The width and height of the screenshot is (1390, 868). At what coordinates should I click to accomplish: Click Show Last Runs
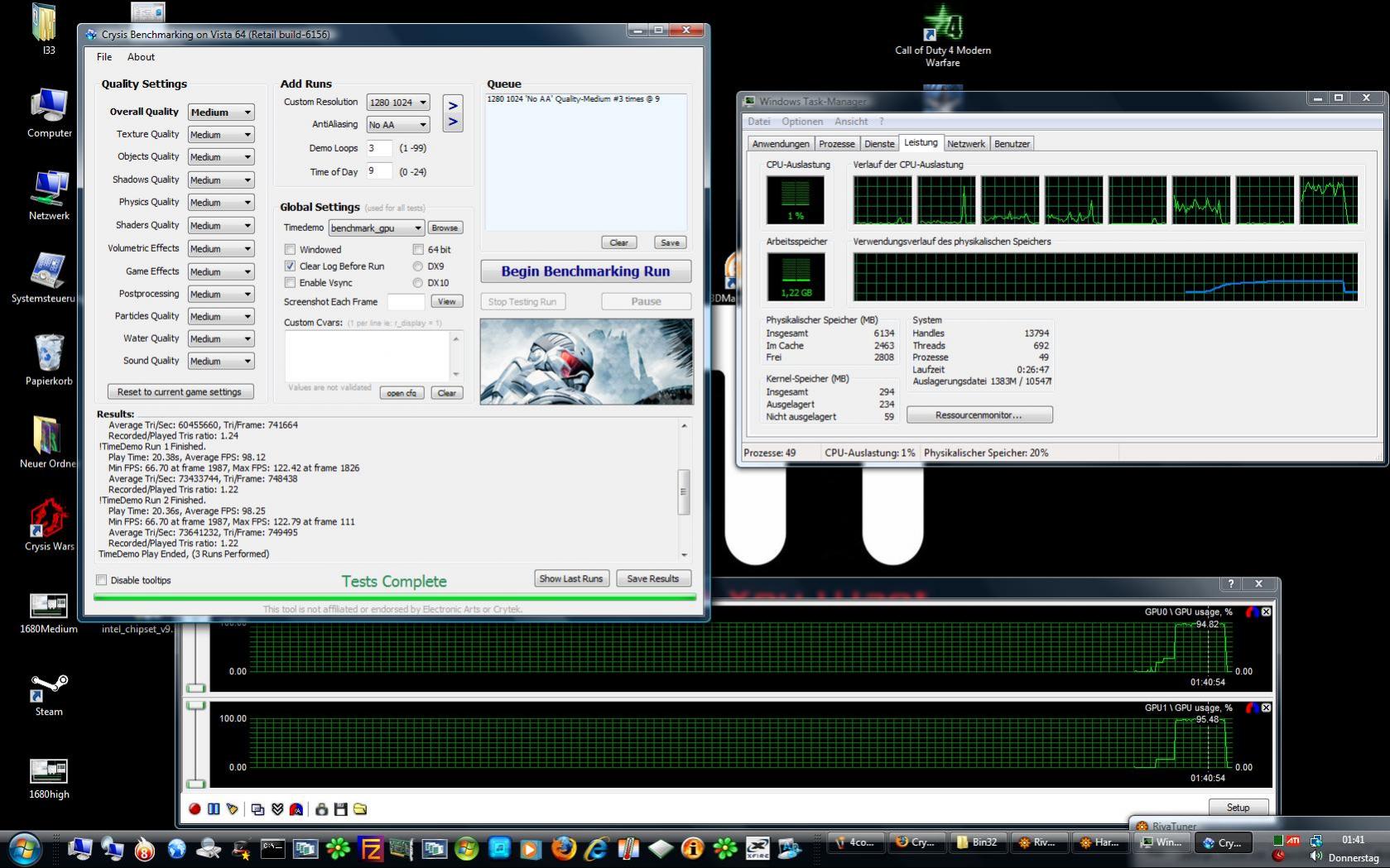click(571, 578)
